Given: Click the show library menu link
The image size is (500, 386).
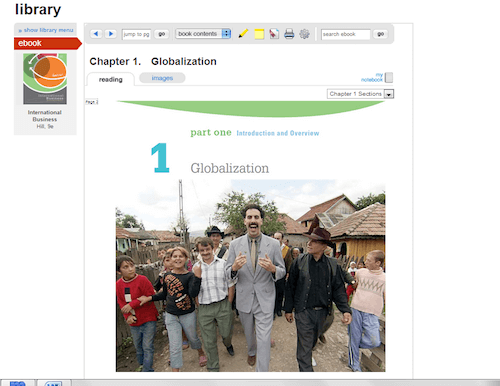Looking at the screenshot, I should pyautogui.click(x=46, y=30).
